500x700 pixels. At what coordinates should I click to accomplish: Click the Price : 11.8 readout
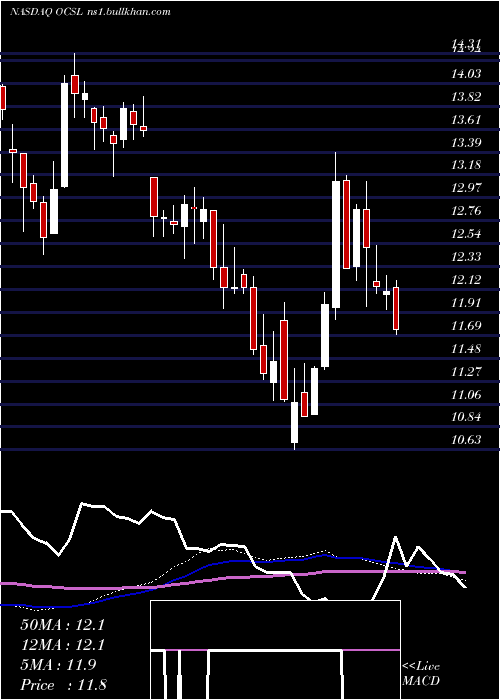coord(63,685)
